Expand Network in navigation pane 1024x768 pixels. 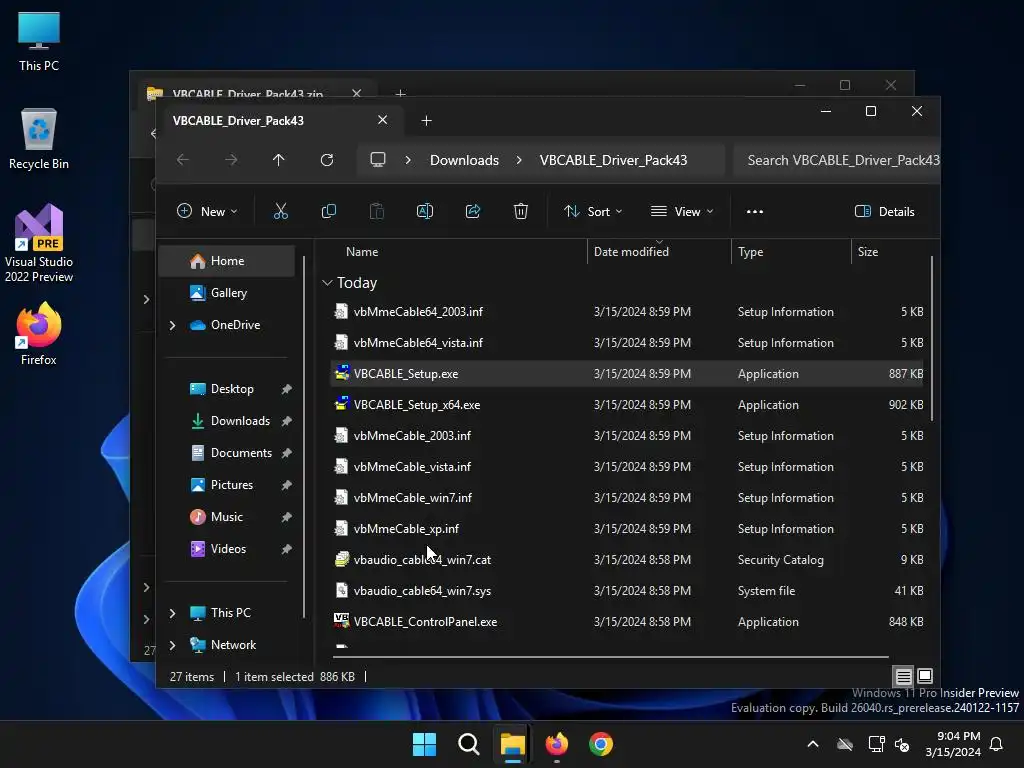tap(172, 645)
